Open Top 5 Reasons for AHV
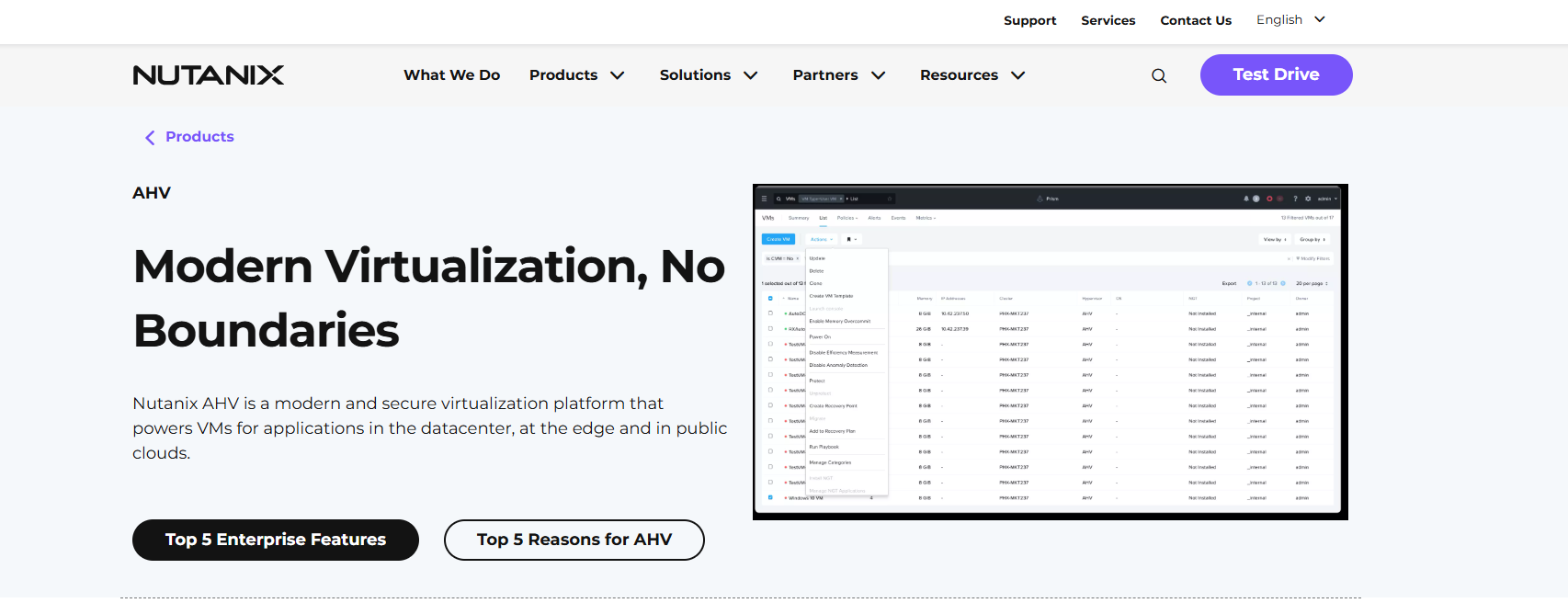1568x603 pixels. point(574,540)
